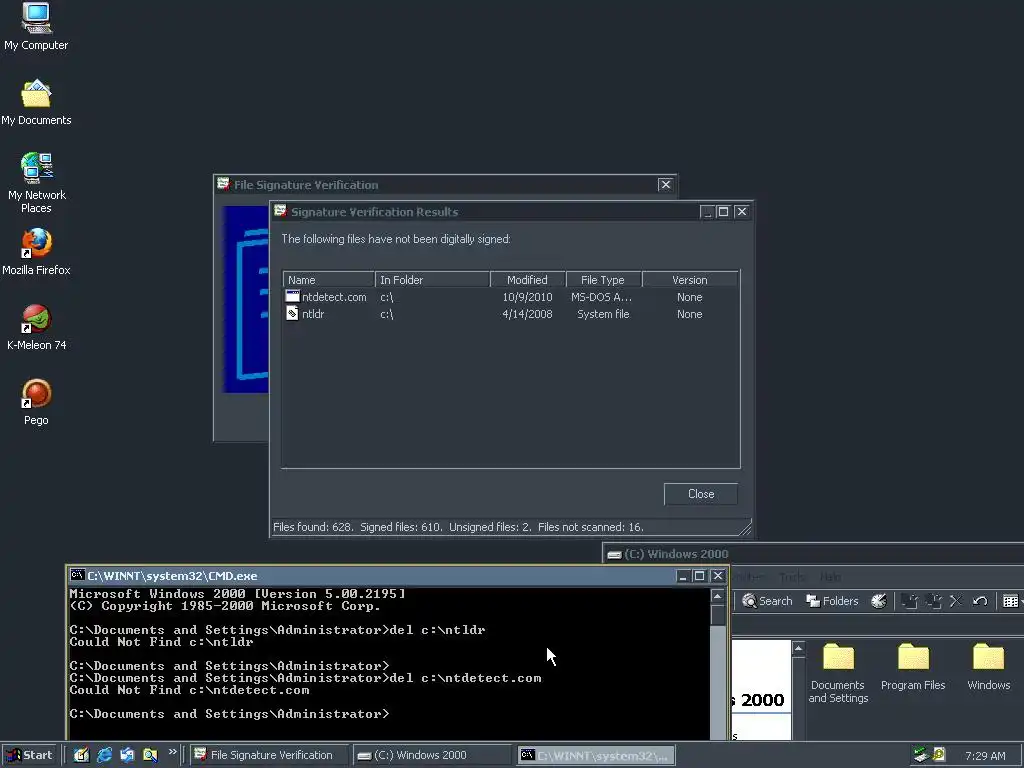Click the Signature Verification Results title icon

(280, 210)
